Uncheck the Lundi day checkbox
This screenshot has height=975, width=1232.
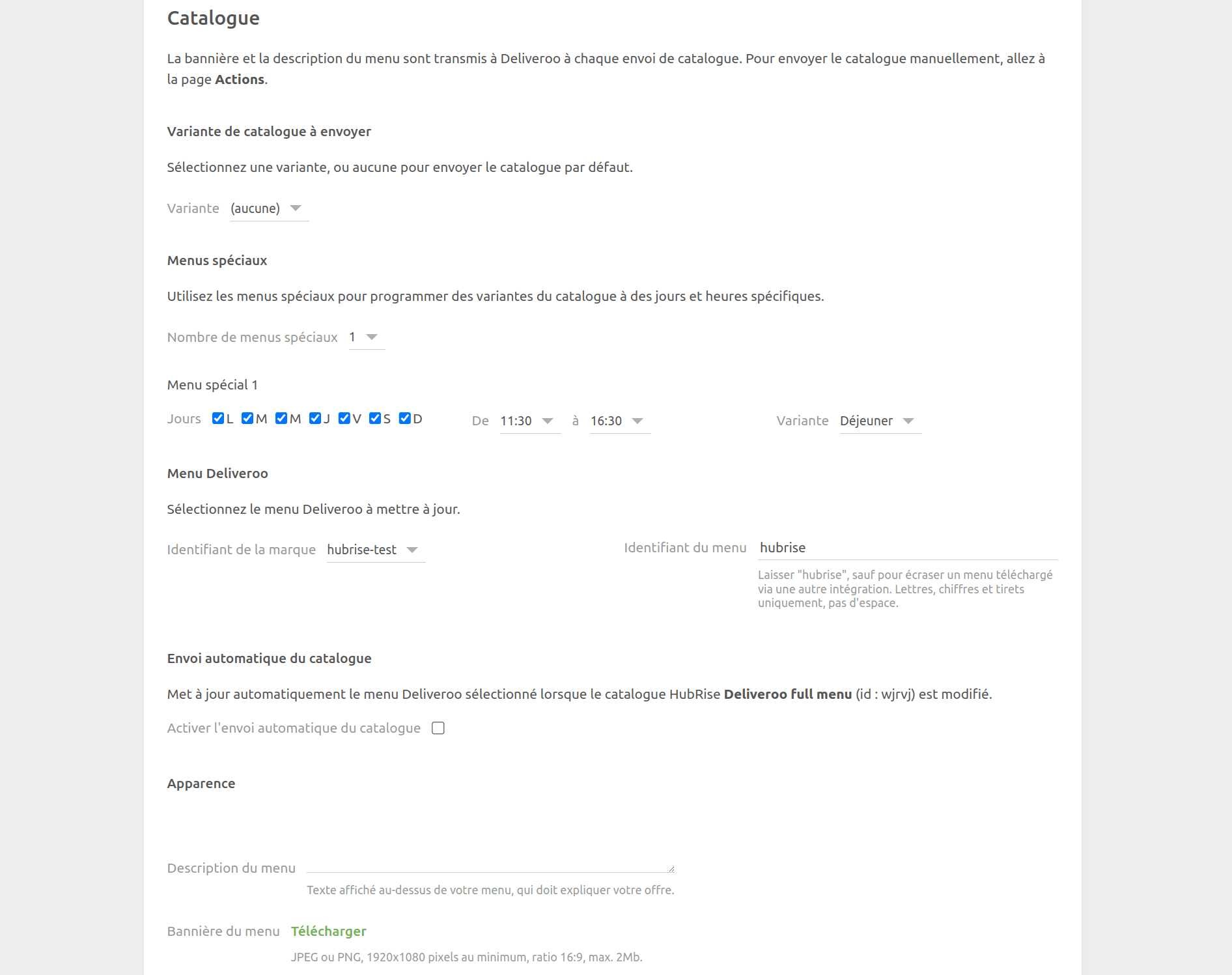(x=217, y=418)
